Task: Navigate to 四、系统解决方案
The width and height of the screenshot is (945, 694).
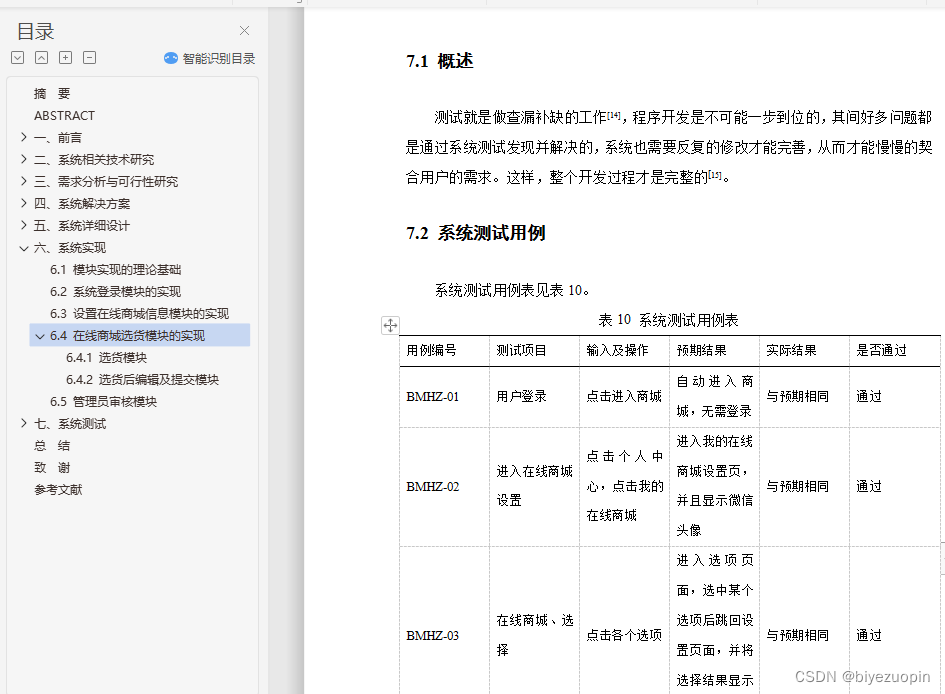Action: 82,204
